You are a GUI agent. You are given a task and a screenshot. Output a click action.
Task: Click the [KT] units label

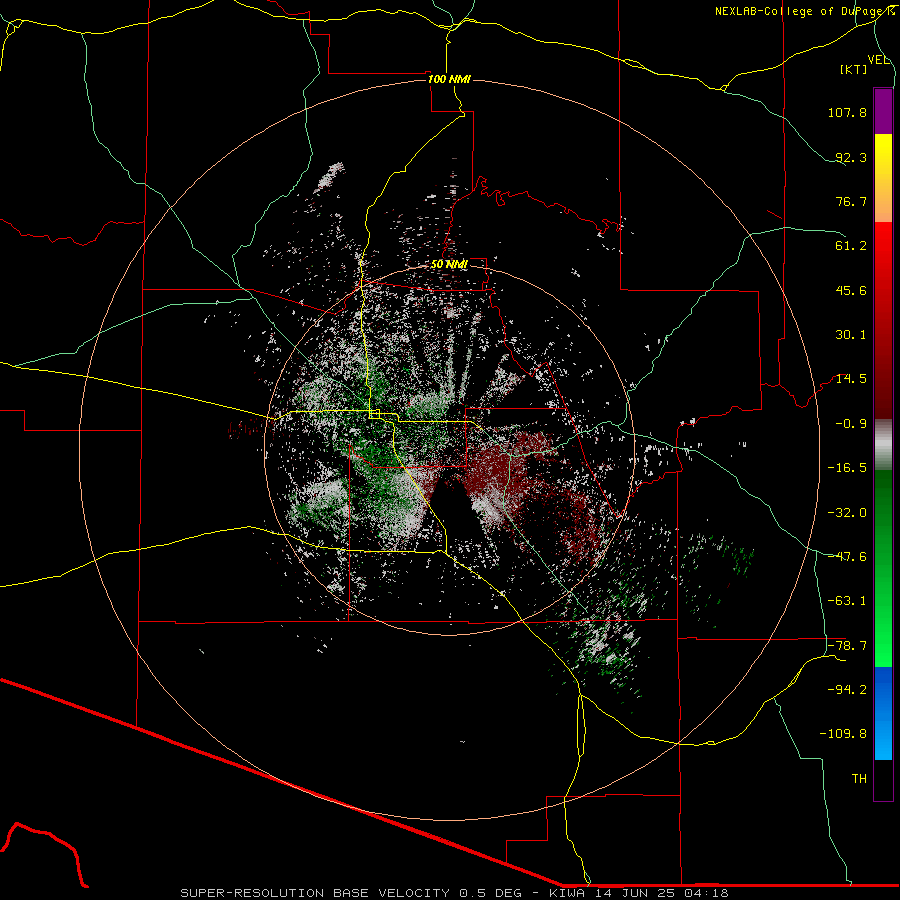pyautogui.click(x=854, y=69)
